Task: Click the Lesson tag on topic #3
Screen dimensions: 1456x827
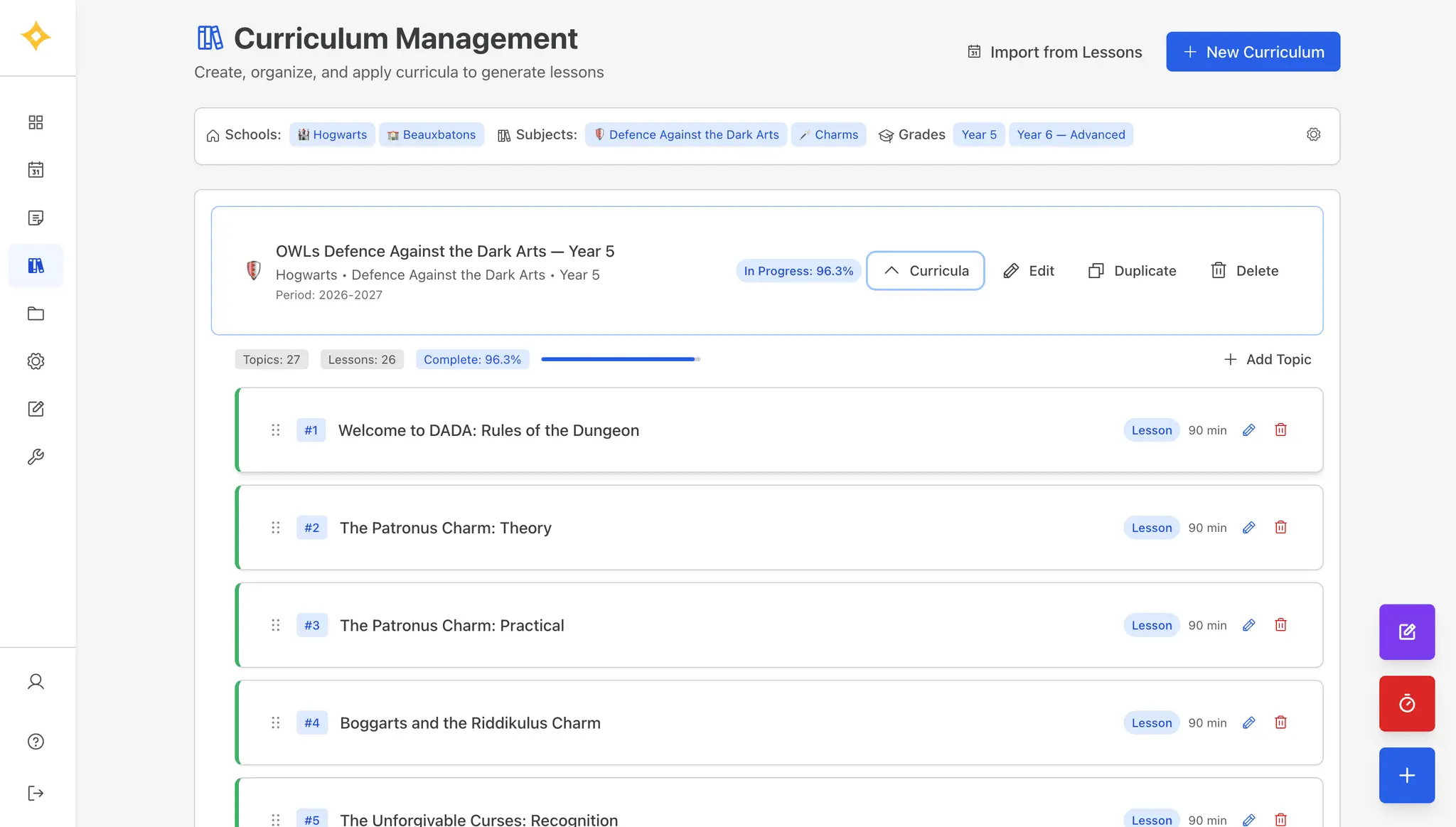Action: click(1152, 625)
